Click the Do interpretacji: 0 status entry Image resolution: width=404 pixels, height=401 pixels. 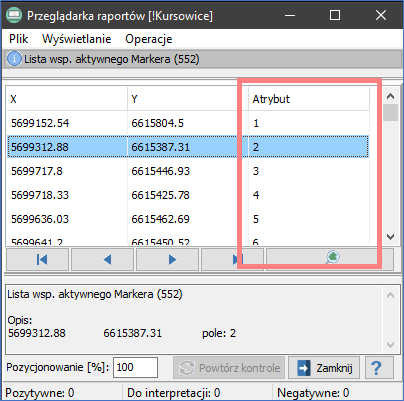click(x=174, y=393)
